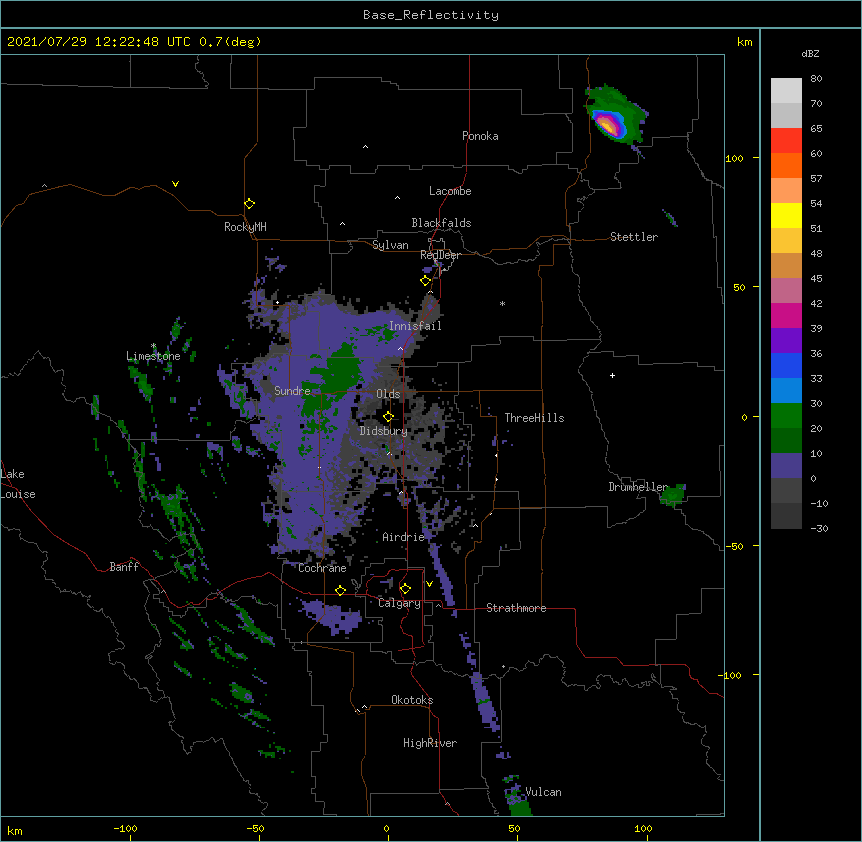
Task: Click the HighRiver city label
Action: click(430, 743)
